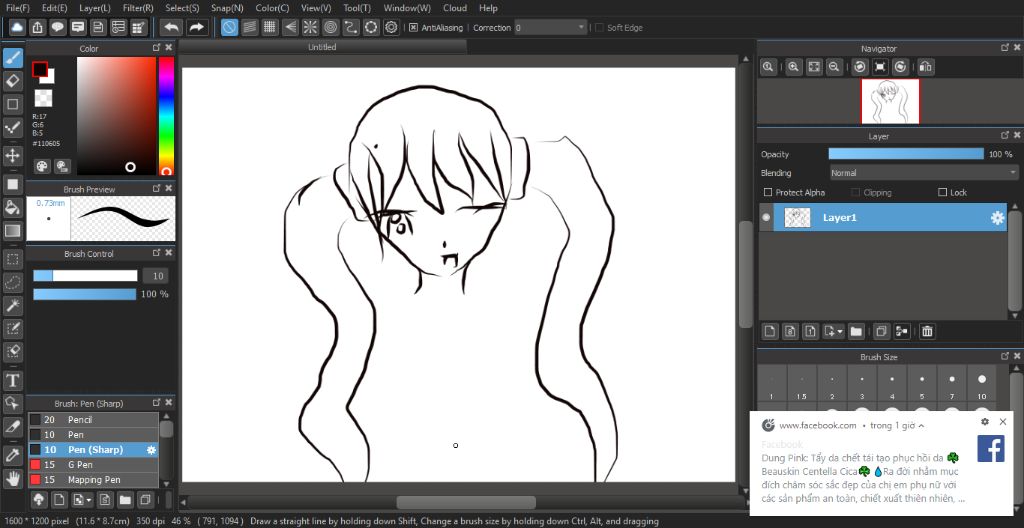Select the Text tool
Image resolution: width=1024 pixels, height=528 pixels.
pyautogui.click(x=12, y=380)
